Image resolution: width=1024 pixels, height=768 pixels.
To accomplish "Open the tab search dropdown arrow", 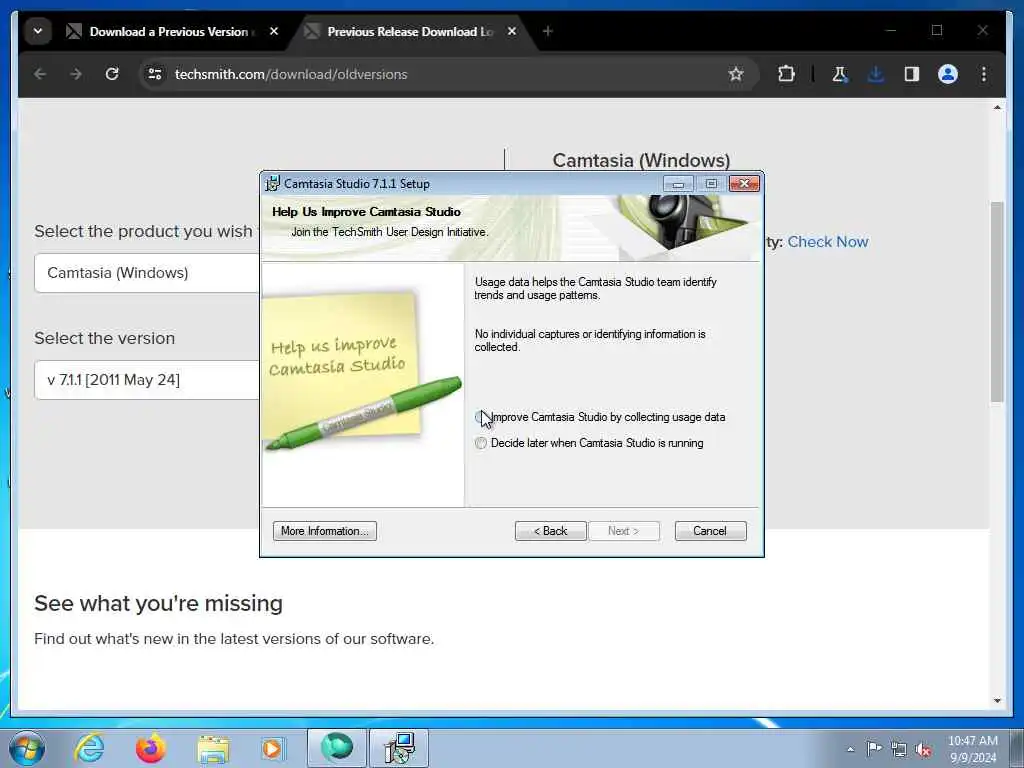I will pos(38,31).
